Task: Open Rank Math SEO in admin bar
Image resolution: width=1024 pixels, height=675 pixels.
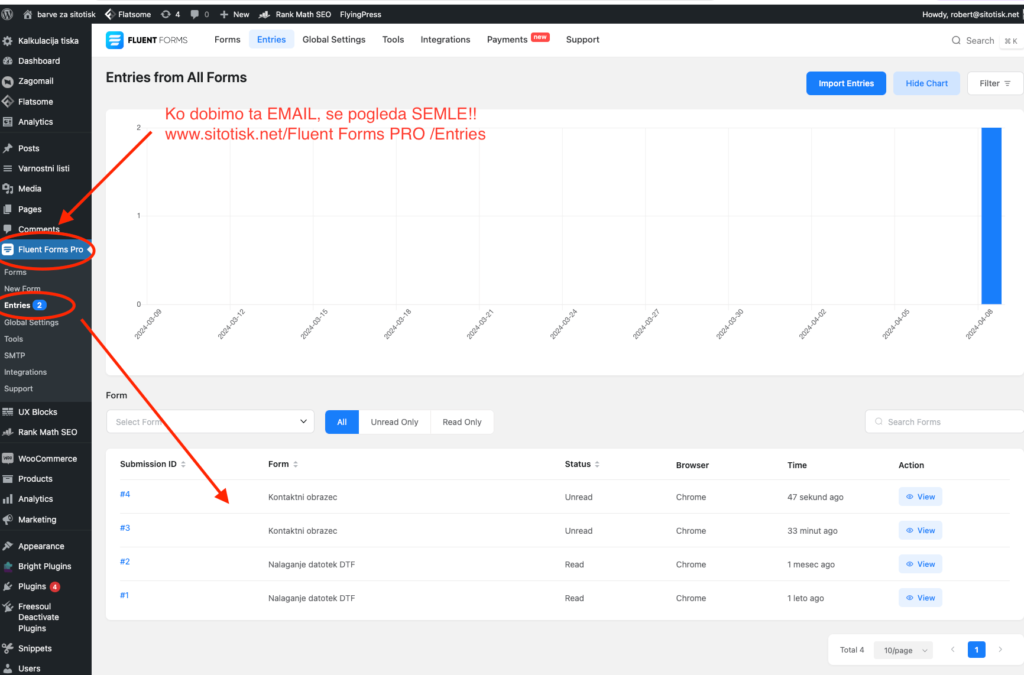Action: (x=295, y=14)
